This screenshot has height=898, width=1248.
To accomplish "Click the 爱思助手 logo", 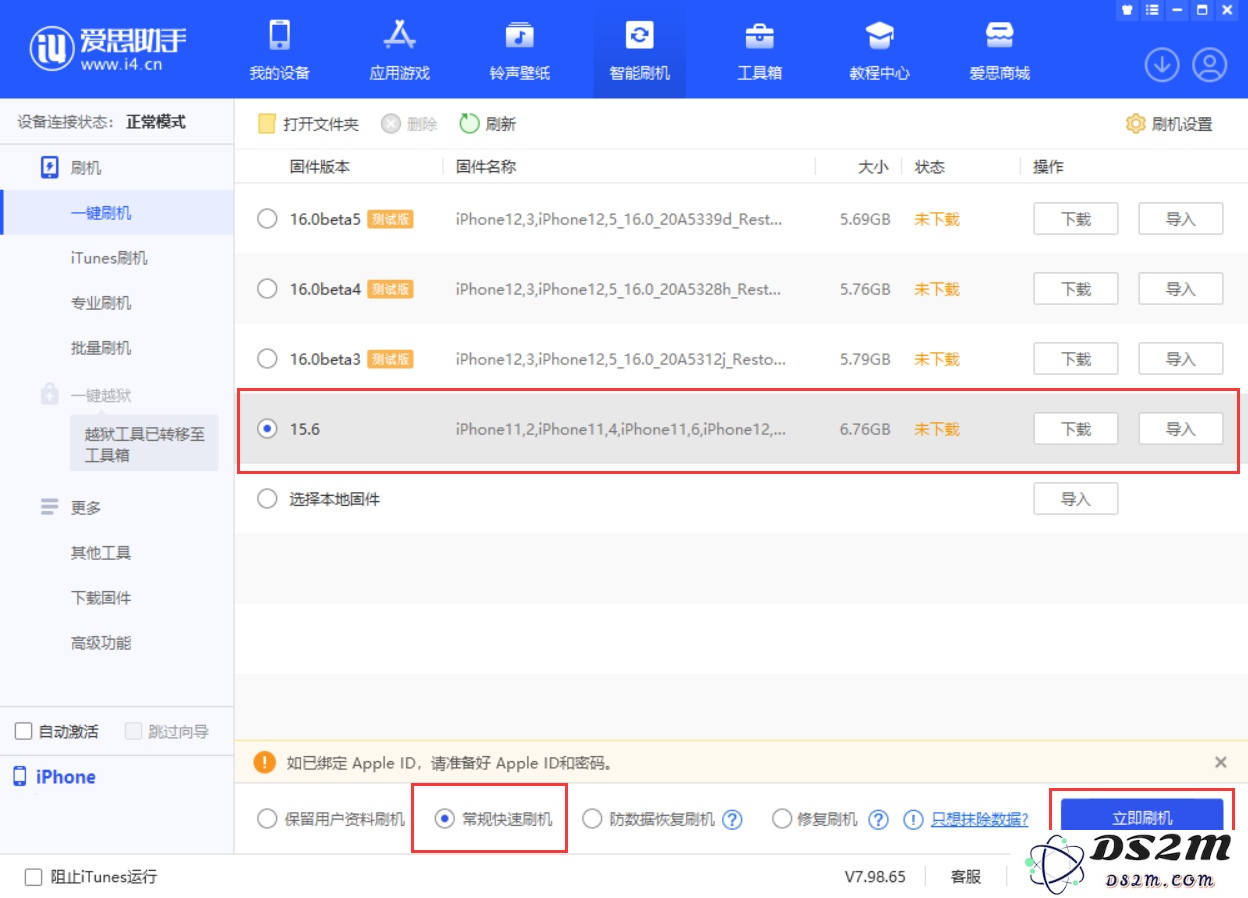I will coord(108,46).
